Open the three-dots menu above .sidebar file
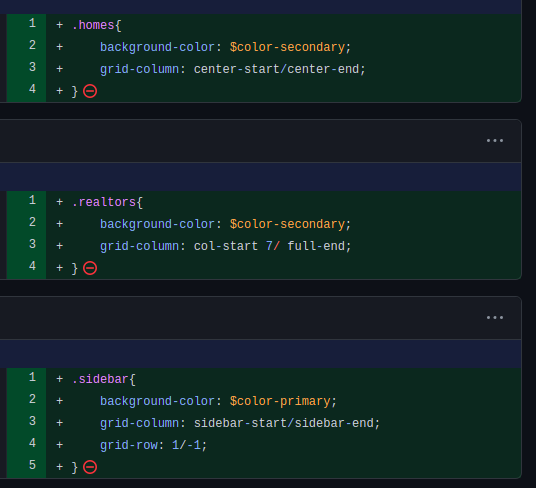The width and height of the screenshot is (536, 488). tap(495, 317)
